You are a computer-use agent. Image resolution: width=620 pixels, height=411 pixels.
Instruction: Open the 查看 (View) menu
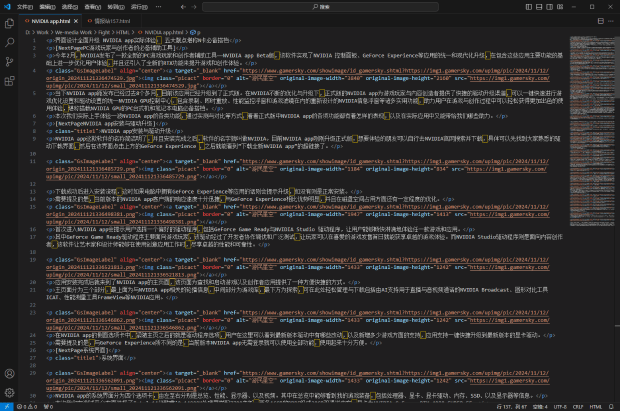click(x=93, y=7)
